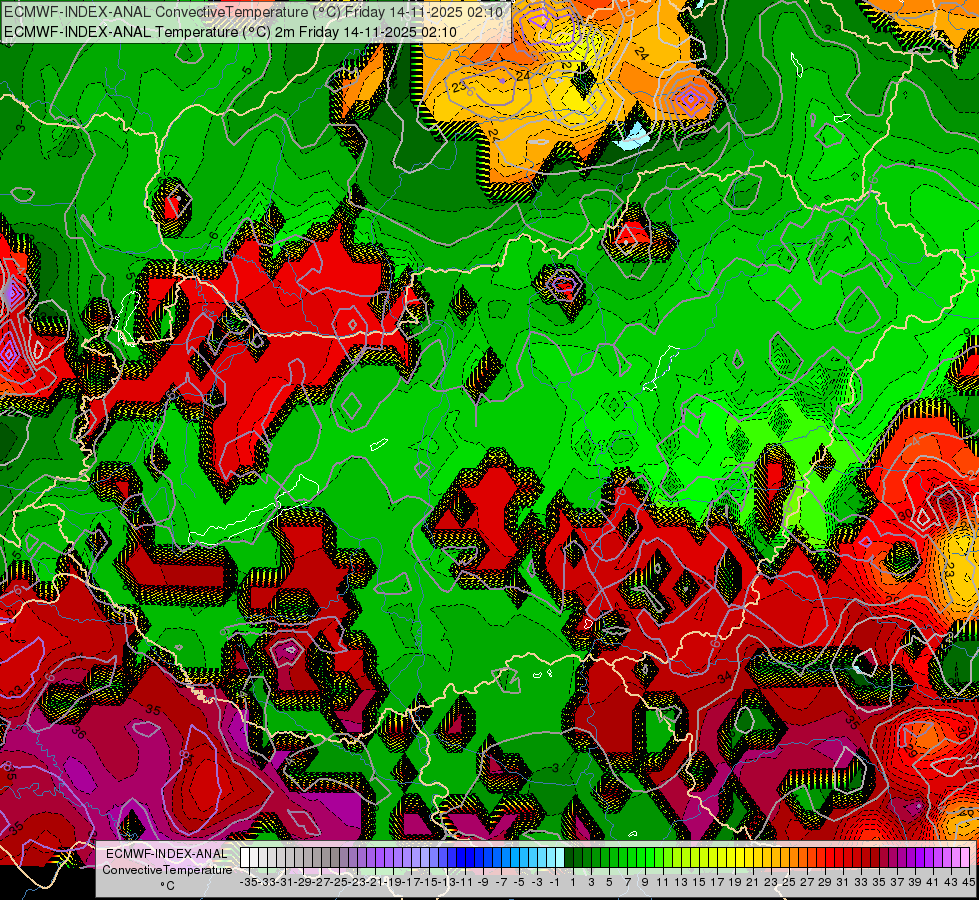Click the legend value -15
This screenshot has width=979, height=900.
click(428, 882)
